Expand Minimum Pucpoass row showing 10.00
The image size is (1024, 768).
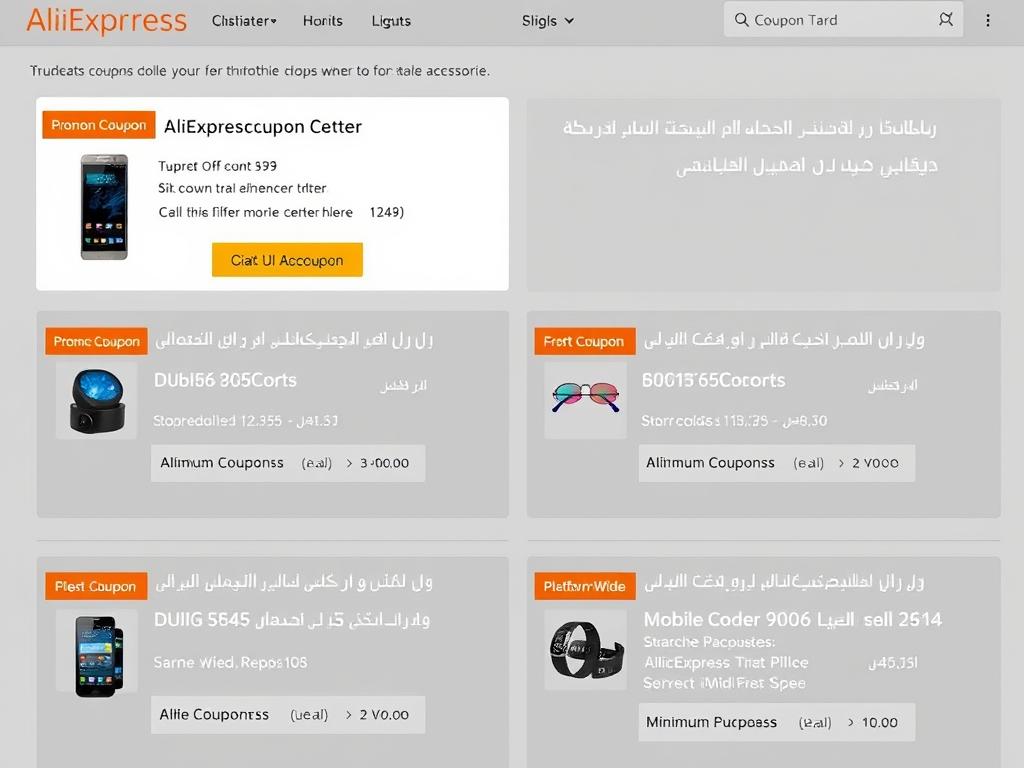(x=776, y=722)
